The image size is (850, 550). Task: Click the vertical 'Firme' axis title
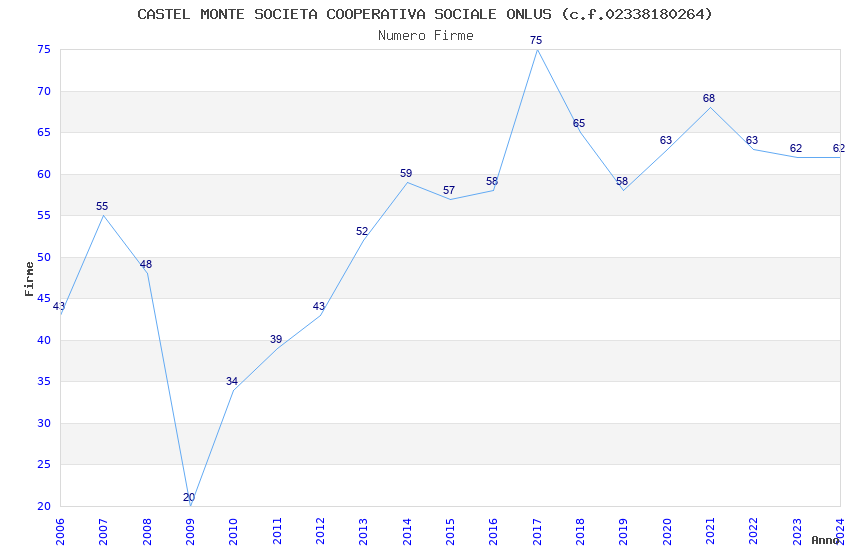29,279
